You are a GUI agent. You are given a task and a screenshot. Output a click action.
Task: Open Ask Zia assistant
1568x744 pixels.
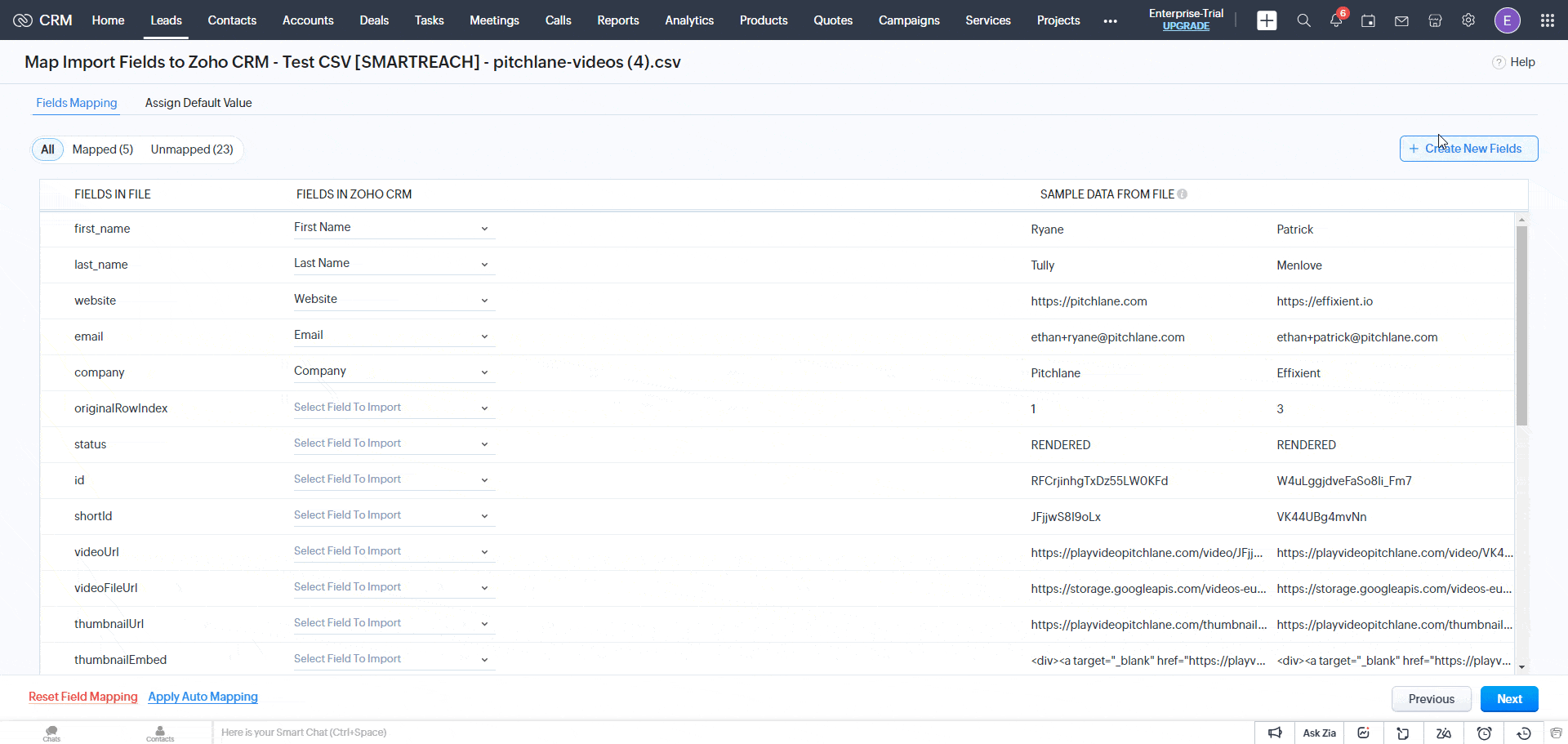click(x=1319, y=733)
